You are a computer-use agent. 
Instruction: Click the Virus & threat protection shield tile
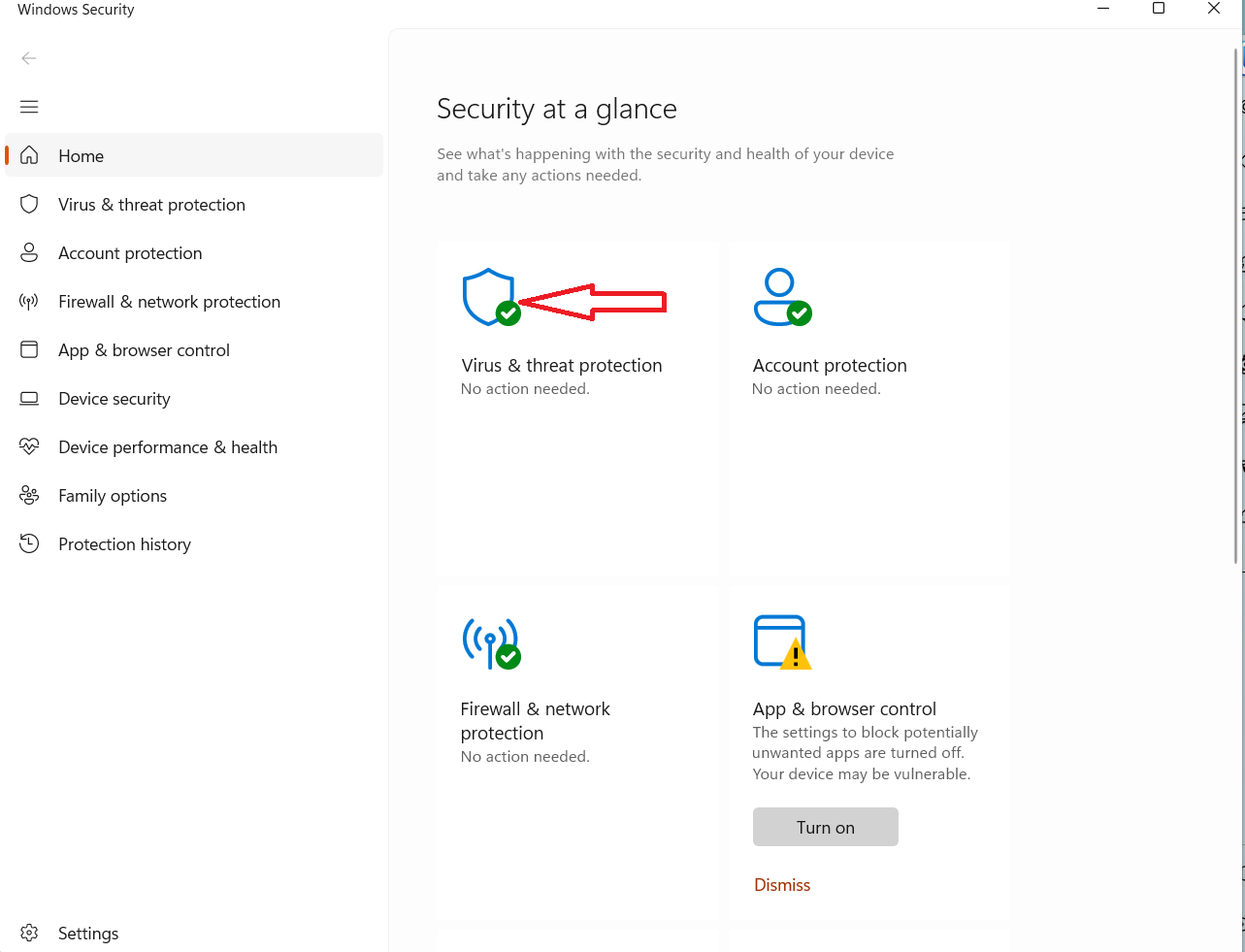click(x=490, y=297)
